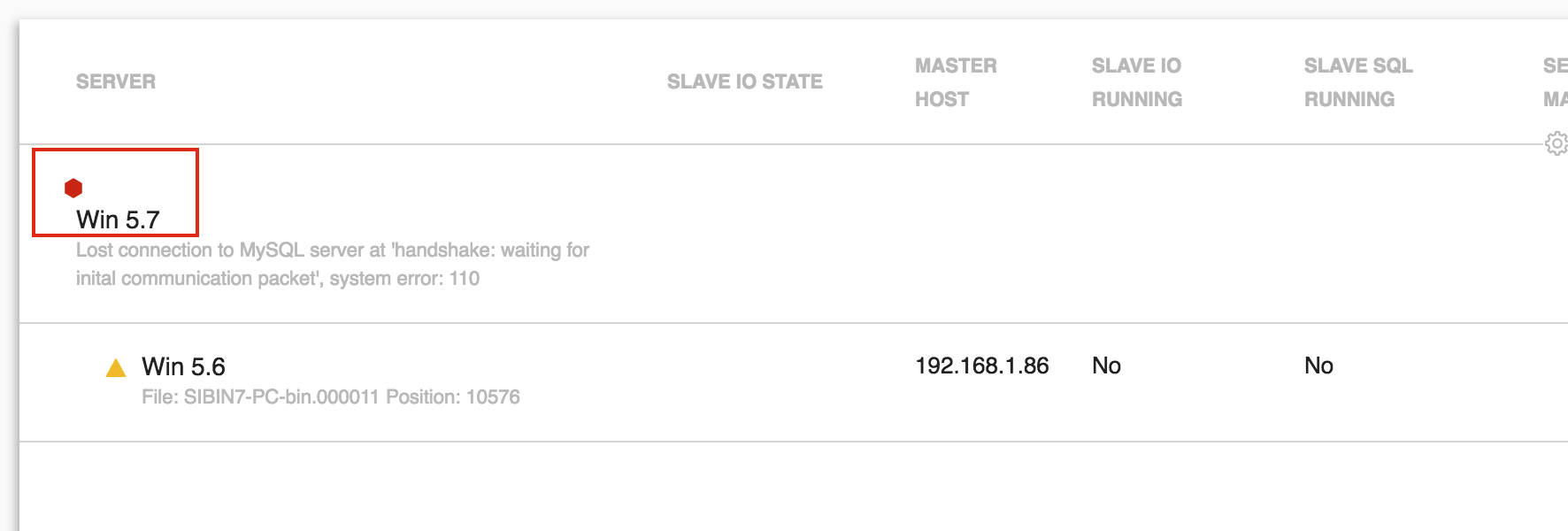Open the gear column settings icon

click(x=1556, y=142)
